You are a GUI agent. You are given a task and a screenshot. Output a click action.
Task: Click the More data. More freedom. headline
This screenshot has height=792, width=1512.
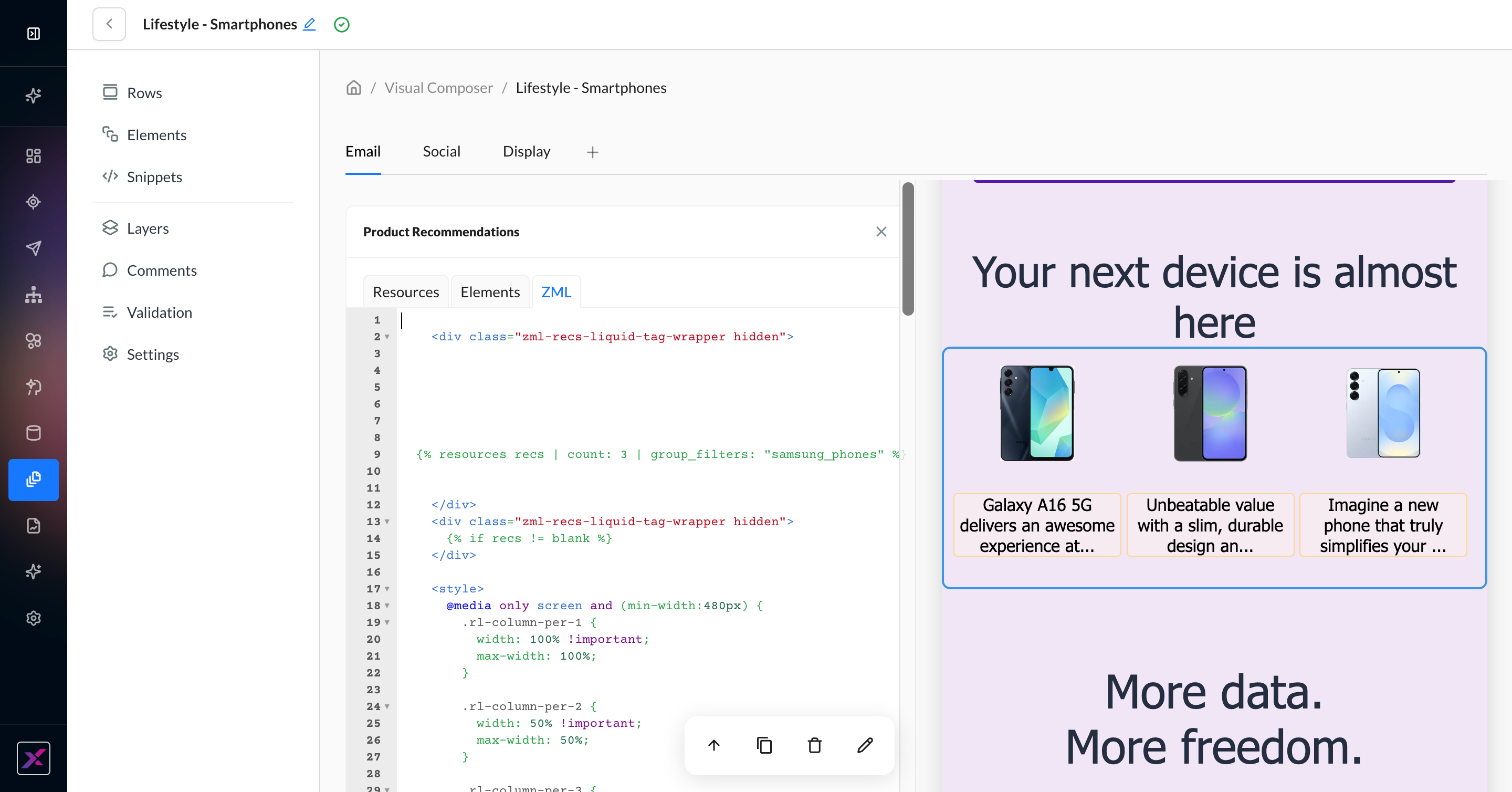pos(1214,720)
